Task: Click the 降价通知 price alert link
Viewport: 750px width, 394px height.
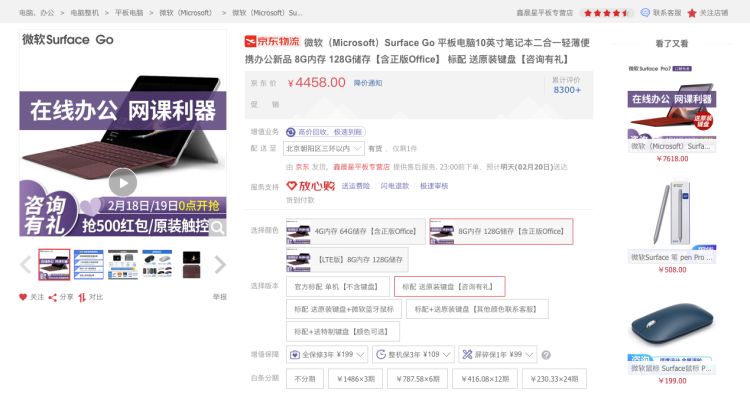Action: 368,83
